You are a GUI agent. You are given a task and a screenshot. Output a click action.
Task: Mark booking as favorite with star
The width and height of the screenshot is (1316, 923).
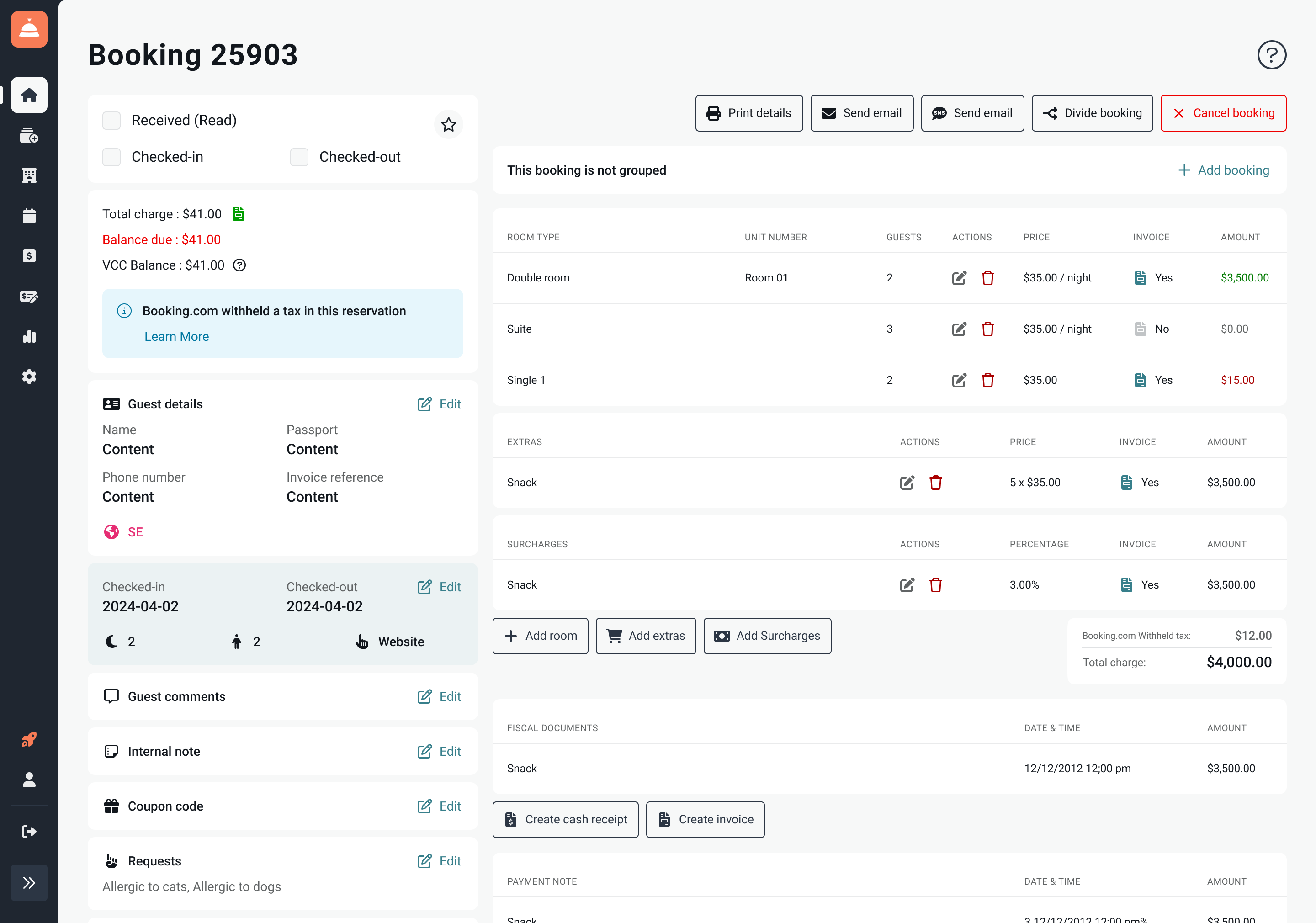click(x=449, y=124)
